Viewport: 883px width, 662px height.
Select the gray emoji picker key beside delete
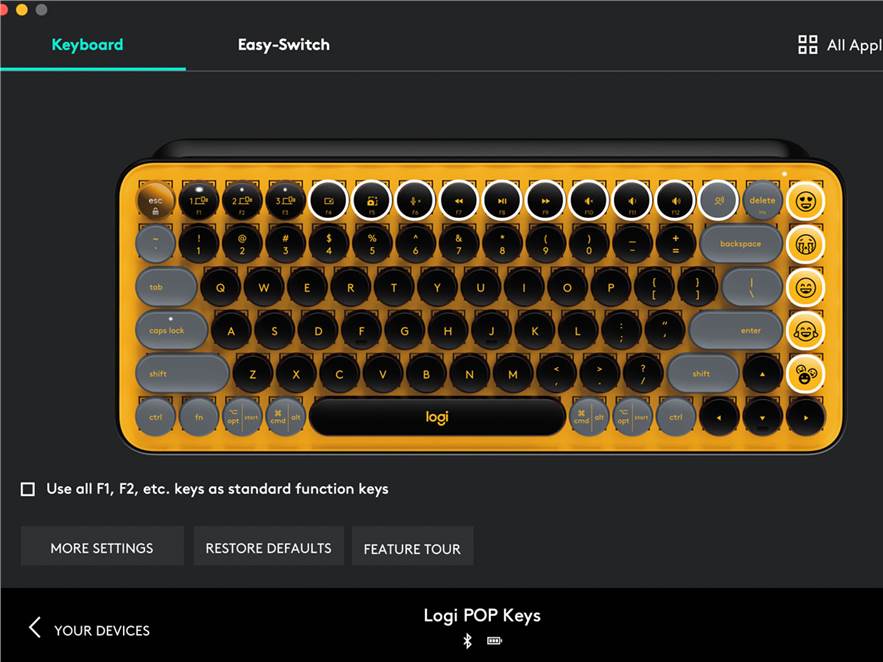(x=719, y=200)
